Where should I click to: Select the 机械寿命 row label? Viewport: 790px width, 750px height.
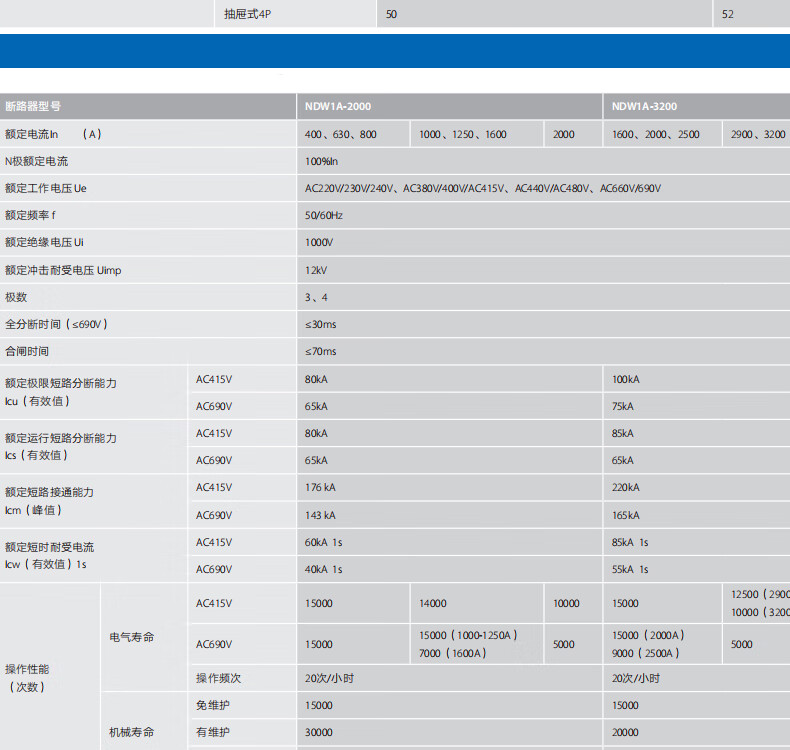pos(131,732)
